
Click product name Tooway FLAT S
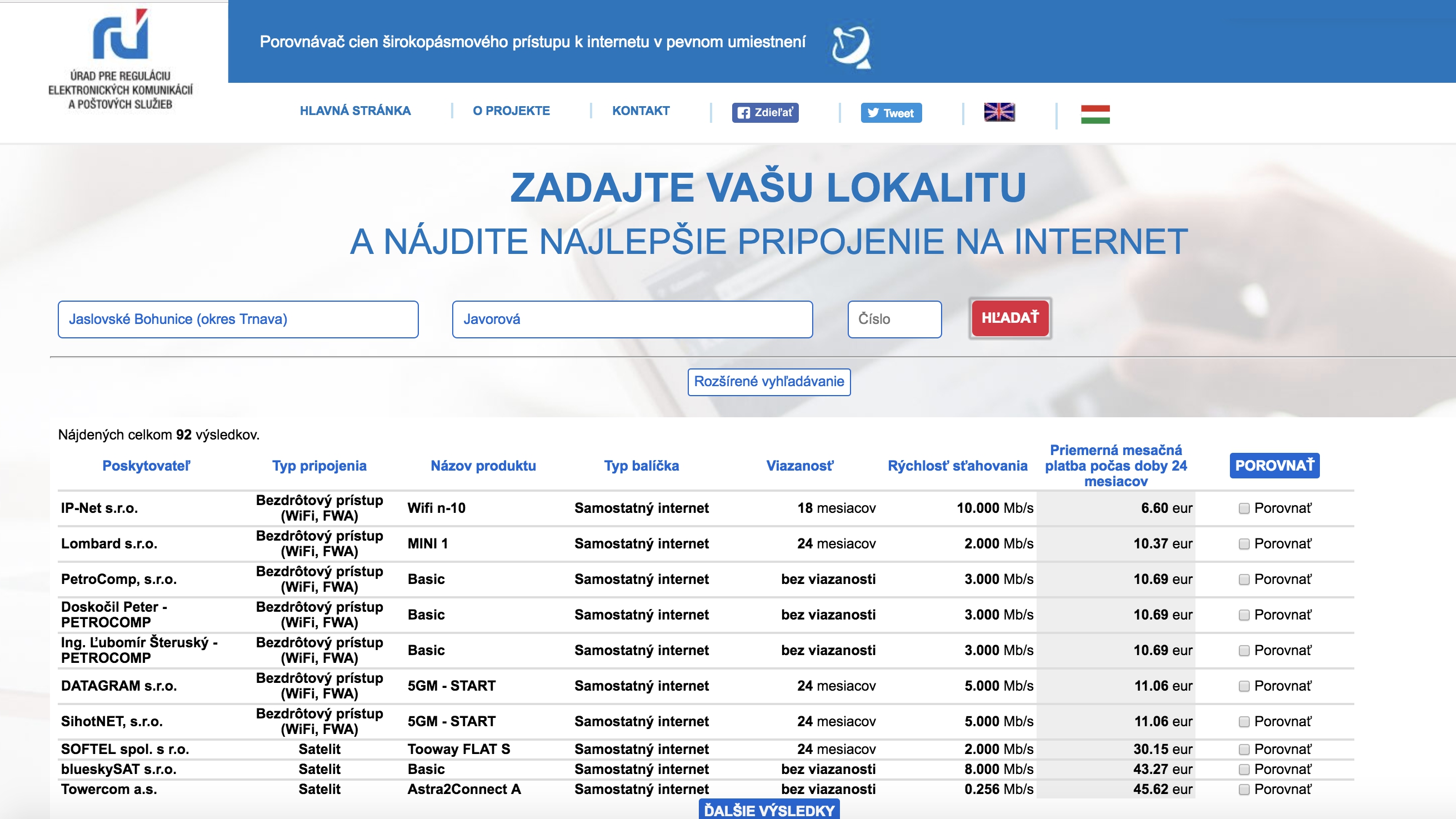click(x=459, y=749)
